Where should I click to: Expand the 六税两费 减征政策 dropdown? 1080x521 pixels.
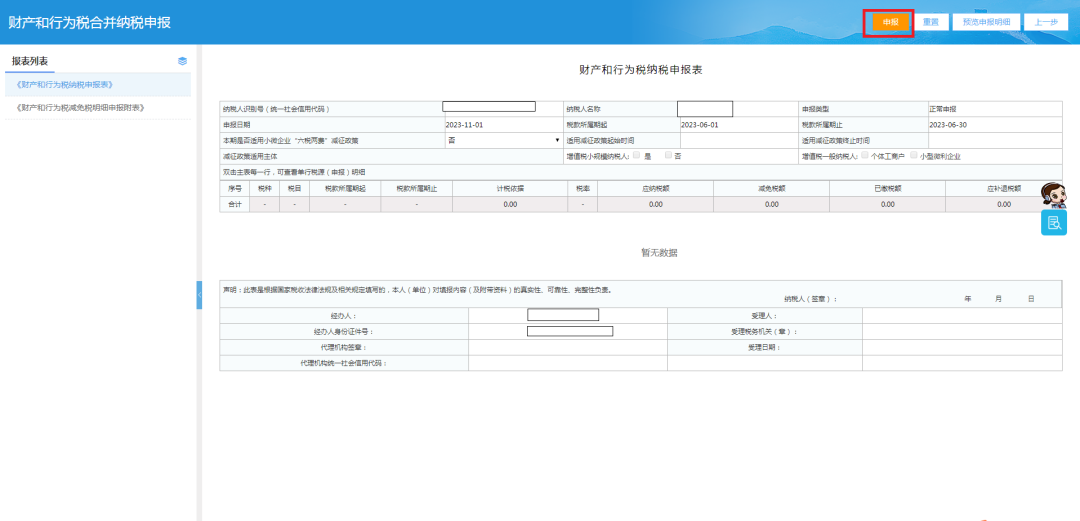click(x=502, y=141)
